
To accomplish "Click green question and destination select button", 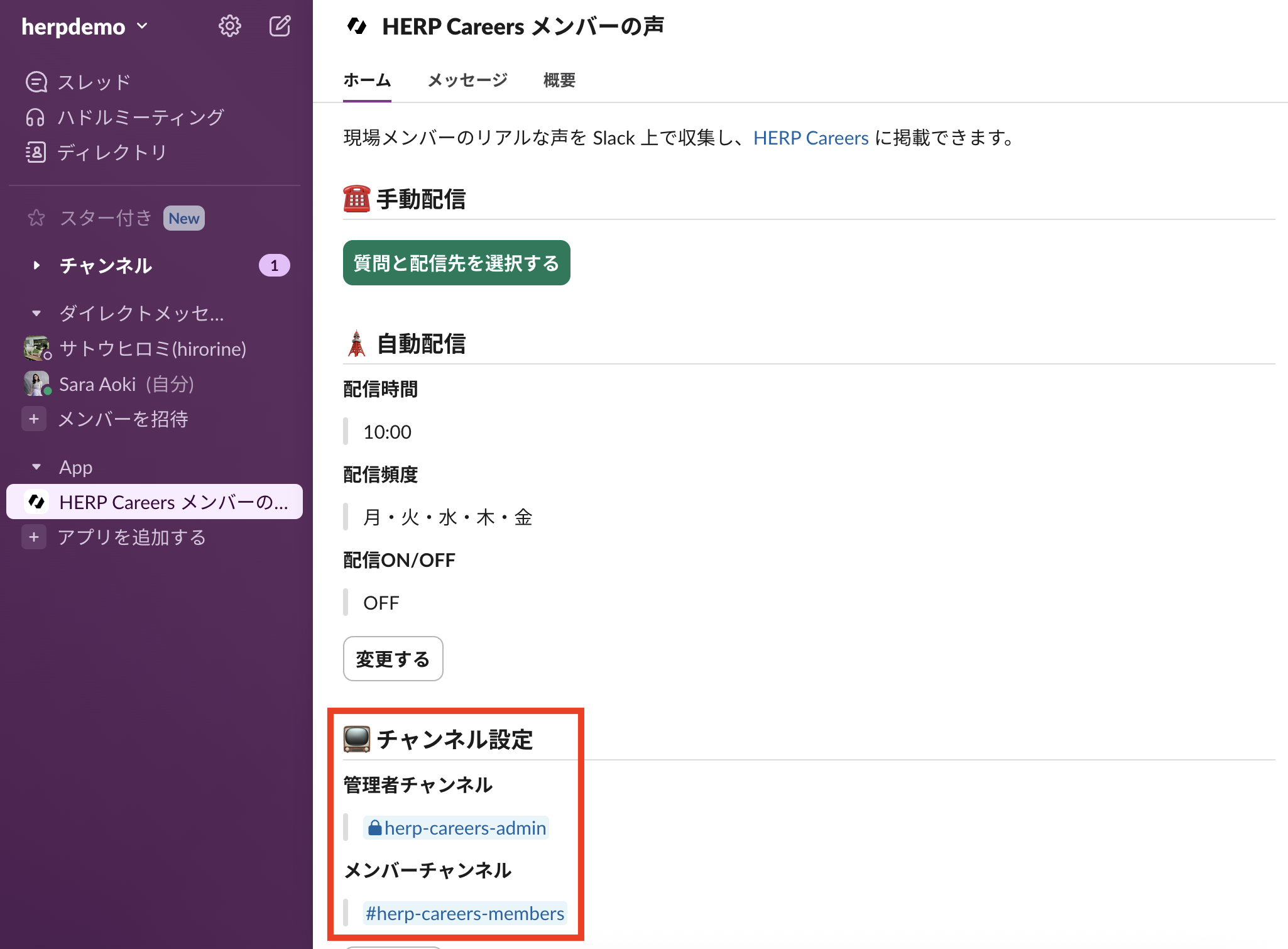I will point(456,263).
